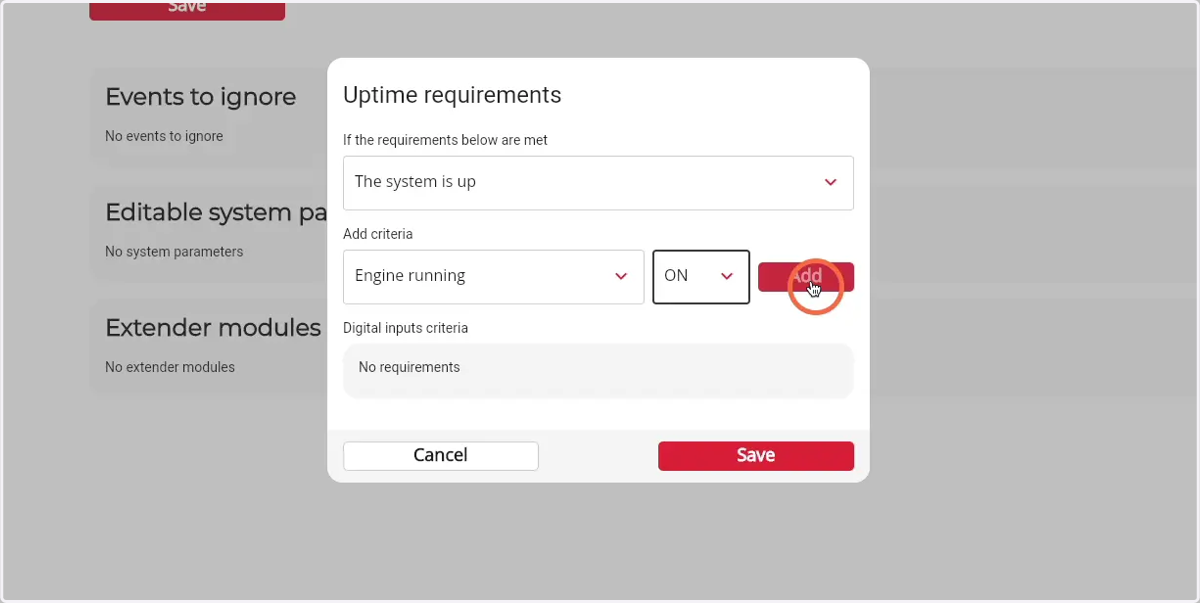Click the 'No system parameters' text
1200x603 pixels.
(x=174, y=252)
